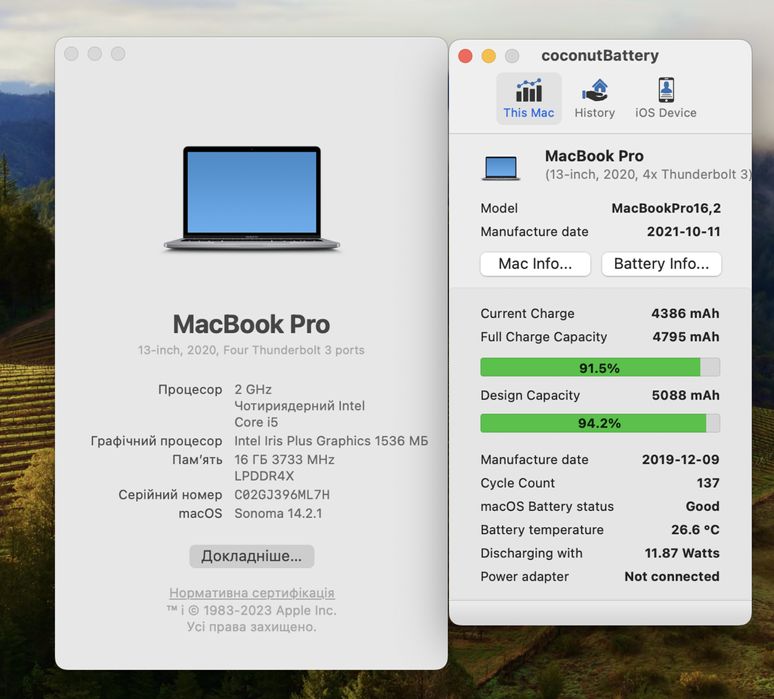The width and height of the screenshot is (774, 699).
Task: Minimize coconutBattery with the yellow button
Action: tap(489, 56)
